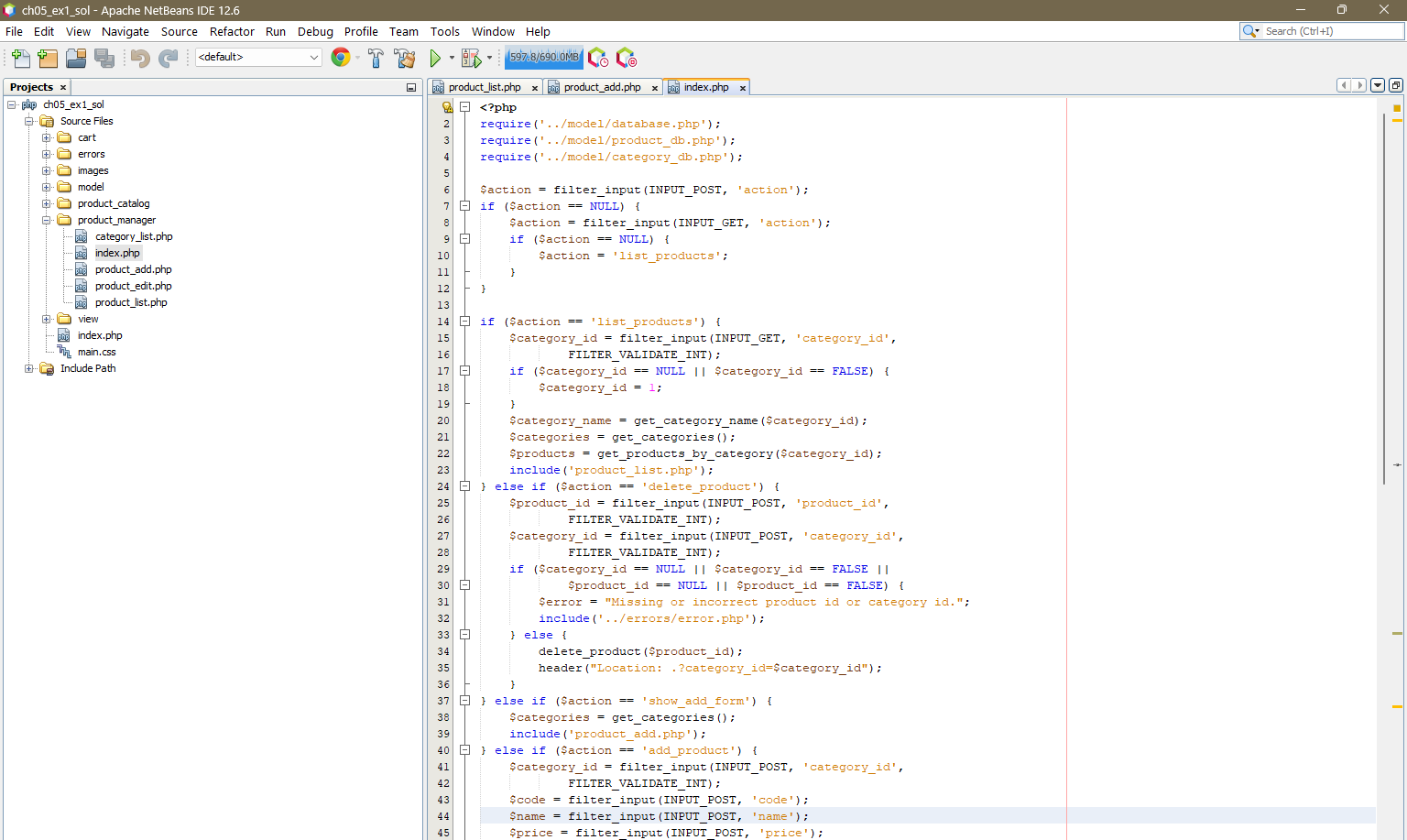Viewport: 1407px width, 840px height.
Task: Build the project using the hammer icon
Action: [376, 58]
